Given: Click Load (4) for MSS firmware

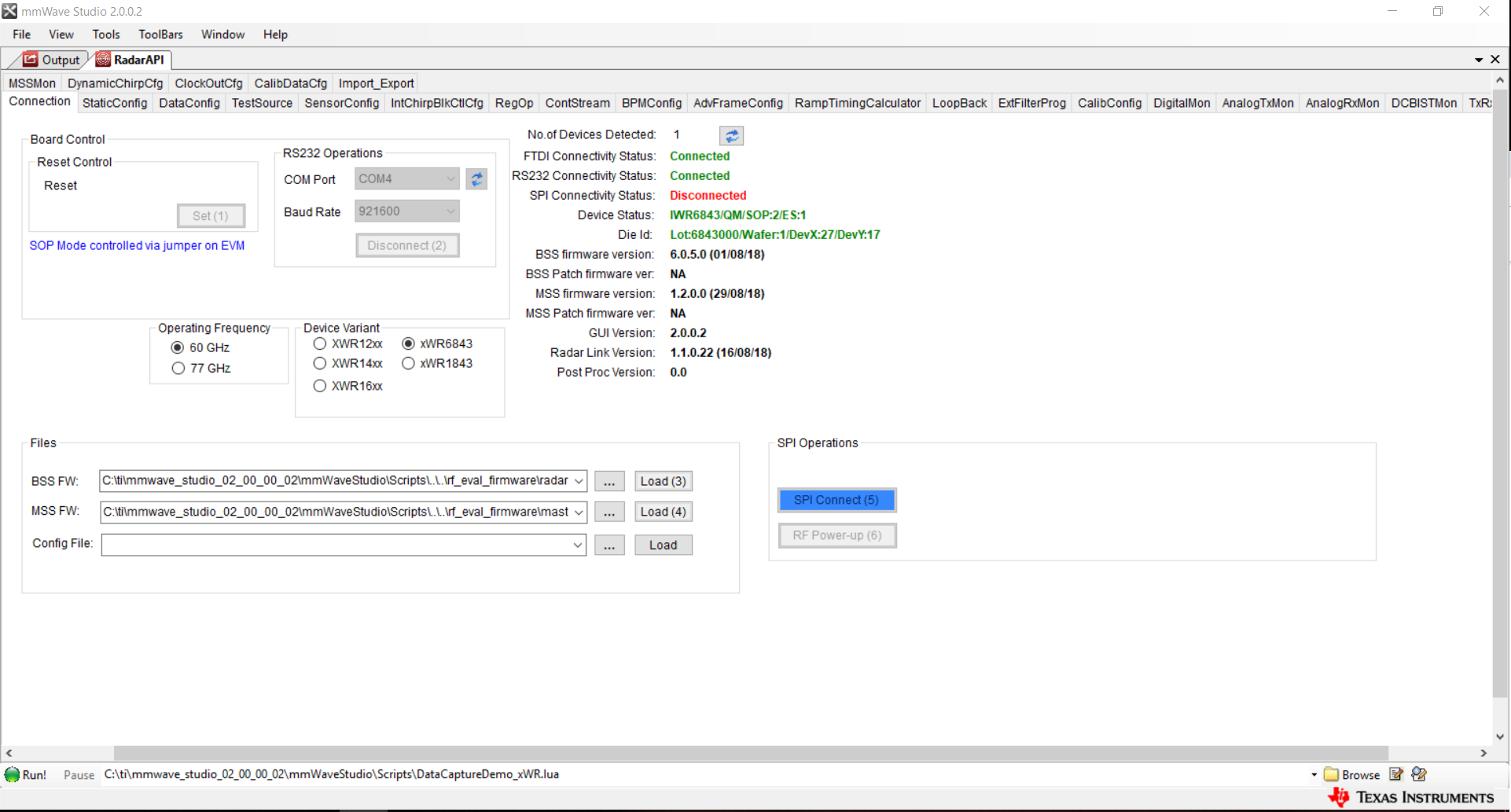Looking at the screenshot, I should [x=664, y=512].
